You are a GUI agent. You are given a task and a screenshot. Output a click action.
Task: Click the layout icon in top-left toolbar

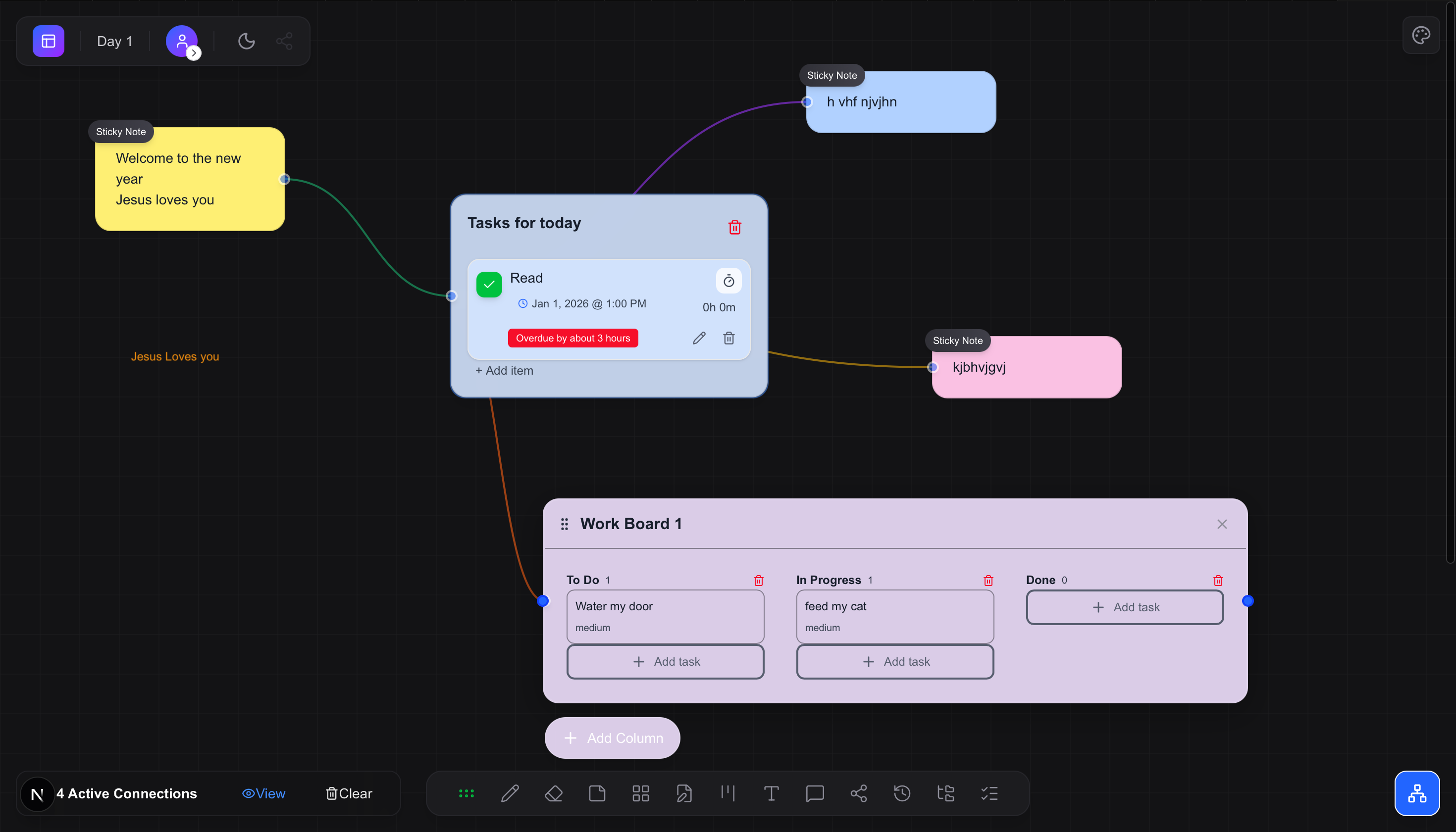[x=48, y=41]
